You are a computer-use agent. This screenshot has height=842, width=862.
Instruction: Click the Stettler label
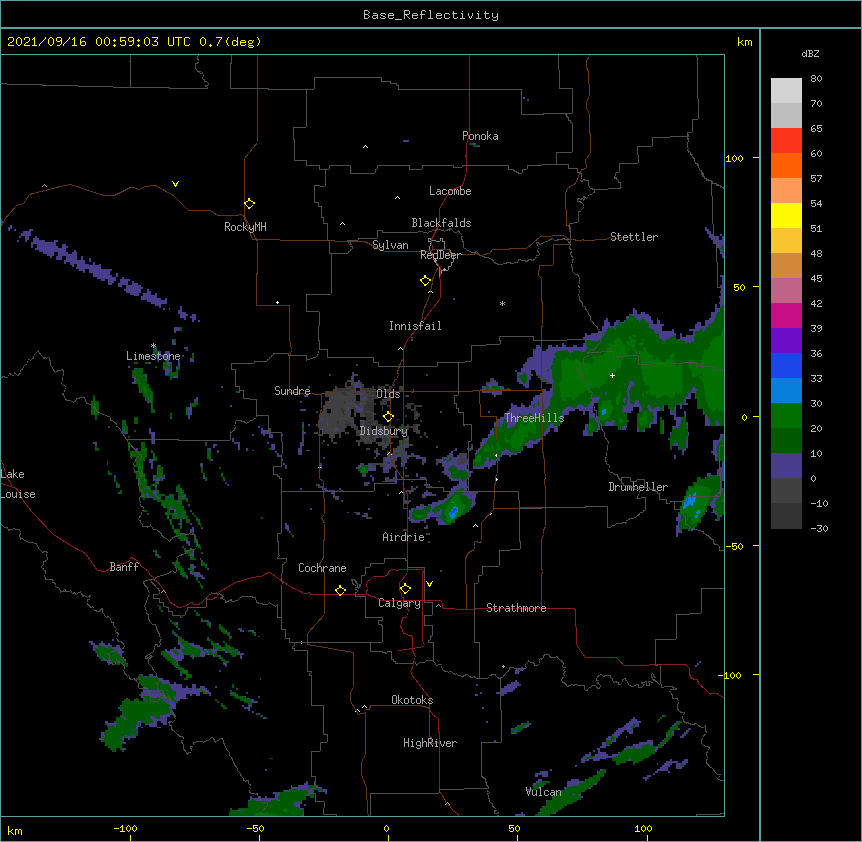pyautogui.click(x=633, y=237)
